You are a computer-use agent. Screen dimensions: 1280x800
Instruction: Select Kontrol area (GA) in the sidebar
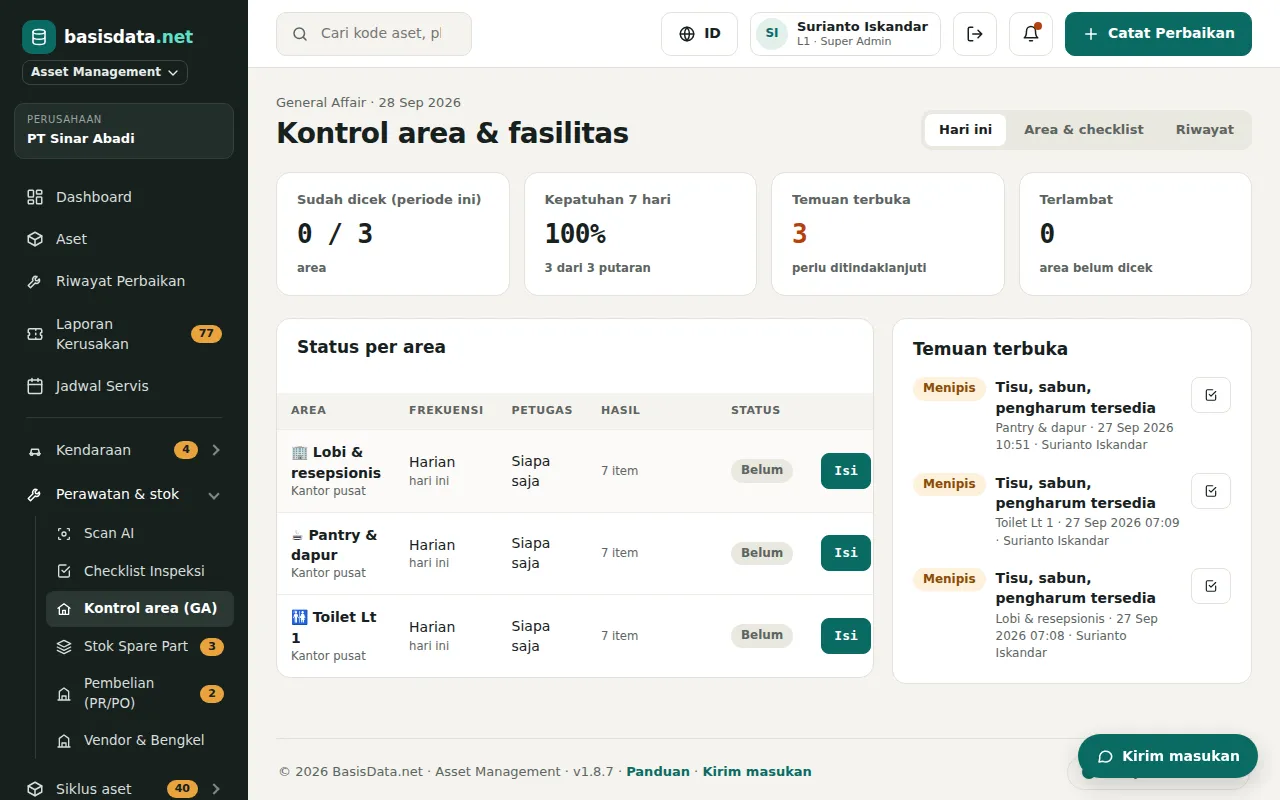pos(140,608)
